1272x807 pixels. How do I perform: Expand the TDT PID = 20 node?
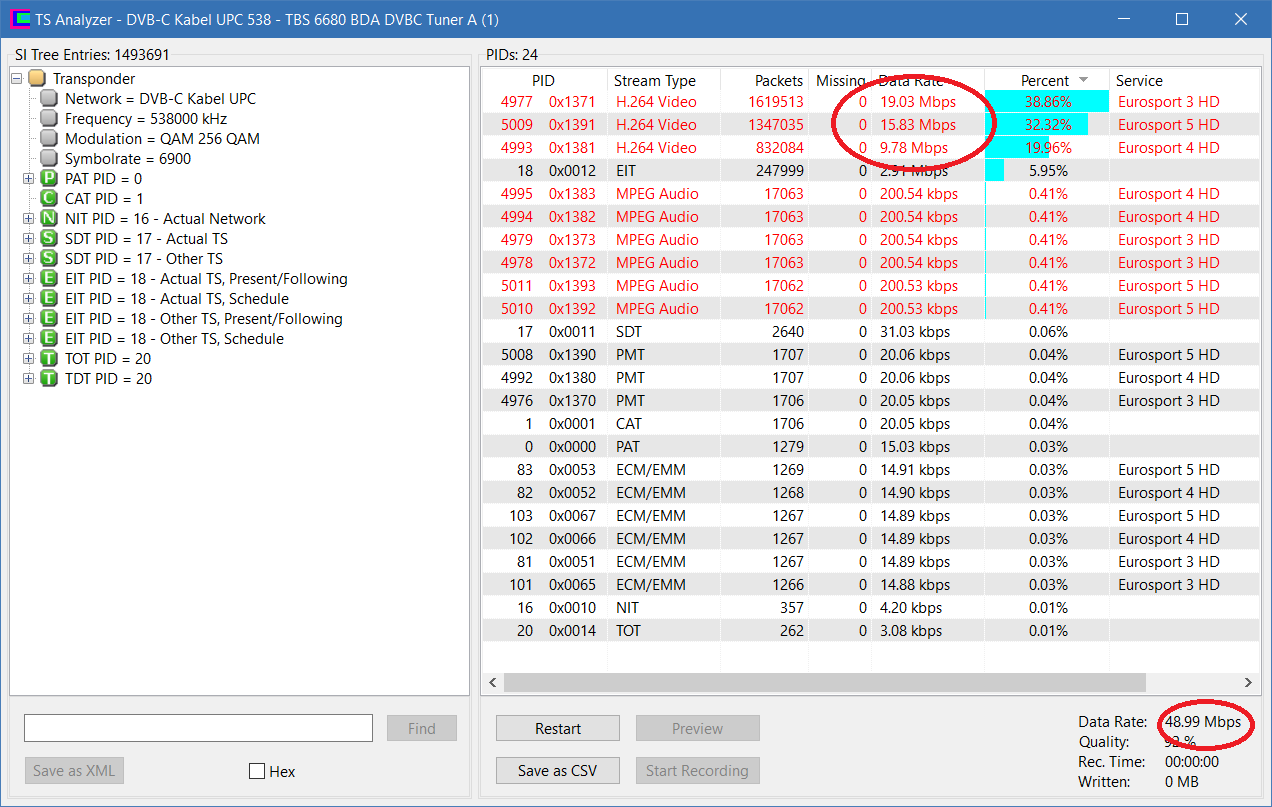tap(28, 379)
